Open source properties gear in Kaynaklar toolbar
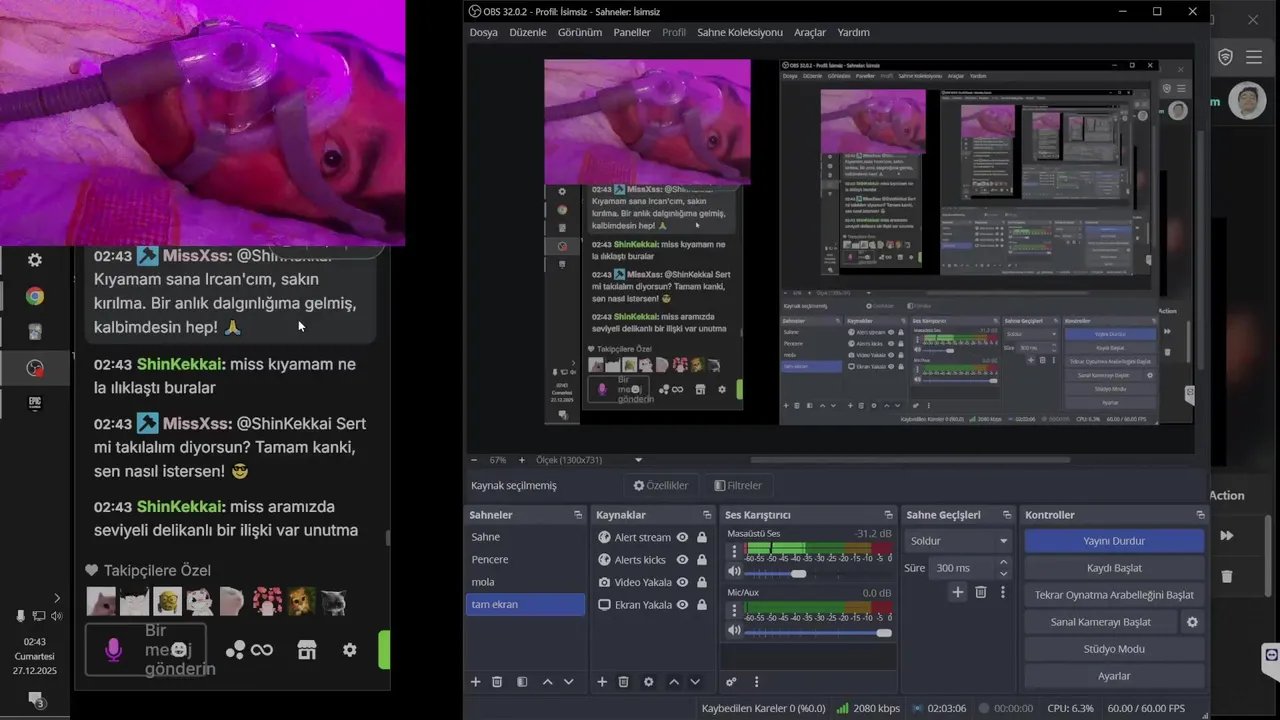The image size is (1280, 720). click(648, 682)
